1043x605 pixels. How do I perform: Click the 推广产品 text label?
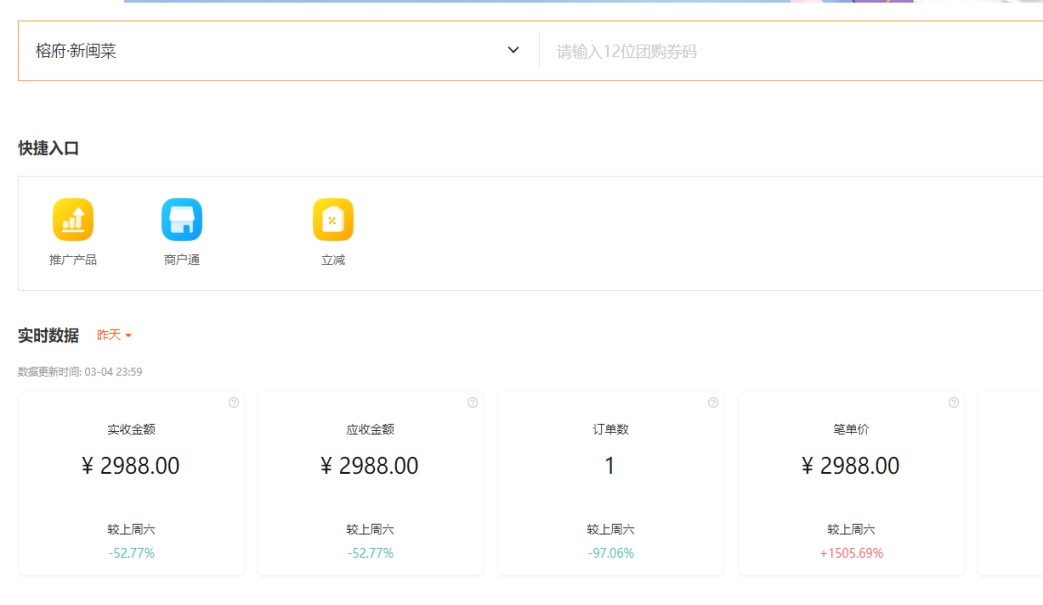[73, 260]
